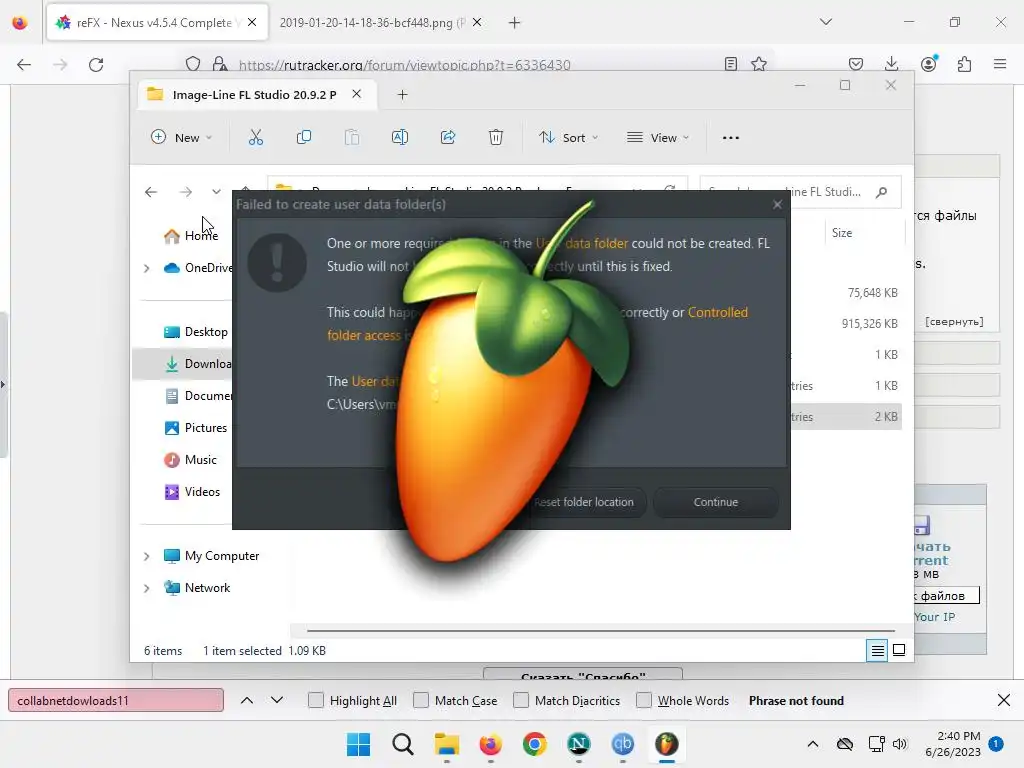Find previous match arrow in find bar

click(x=247, y=700)
